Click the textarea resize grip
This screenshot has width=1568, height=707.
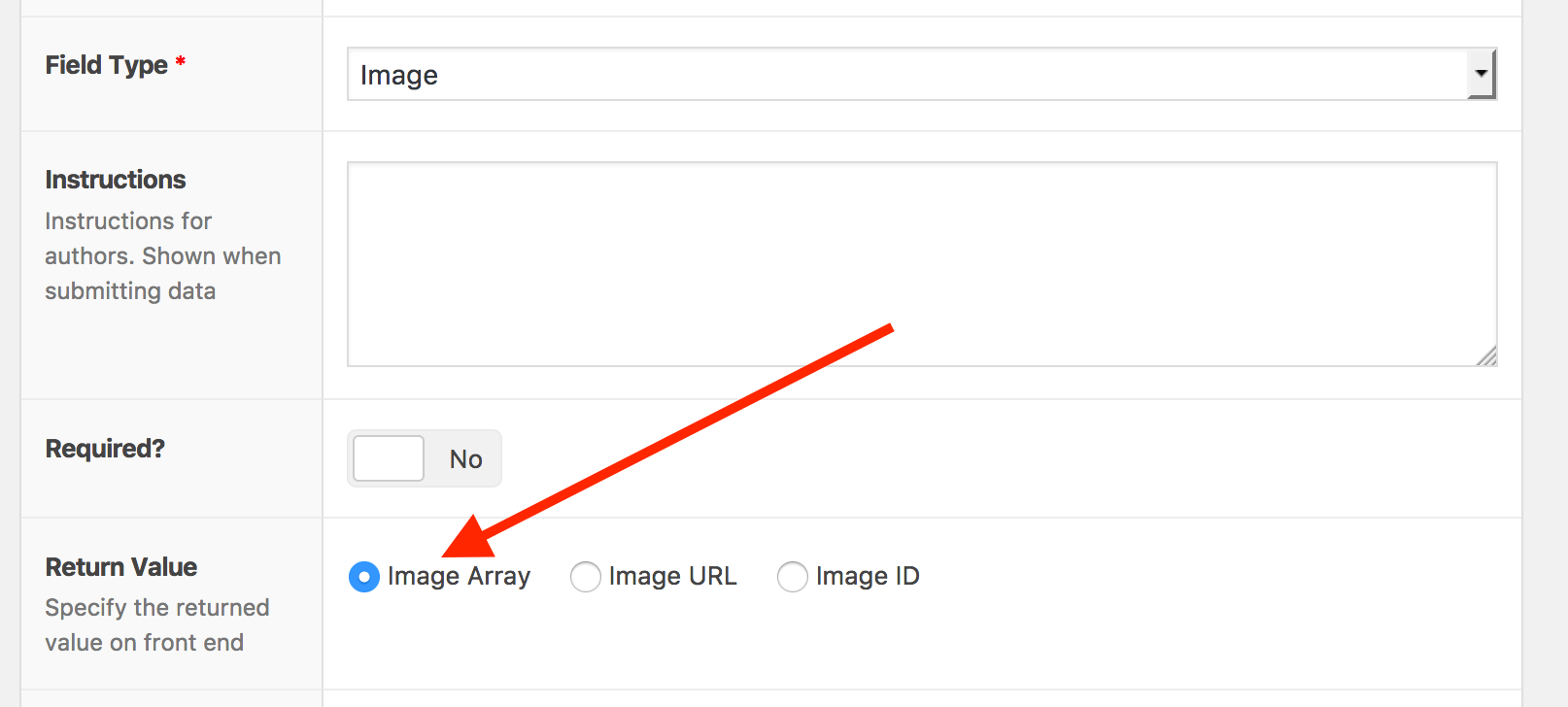[x=1488, y=357]
